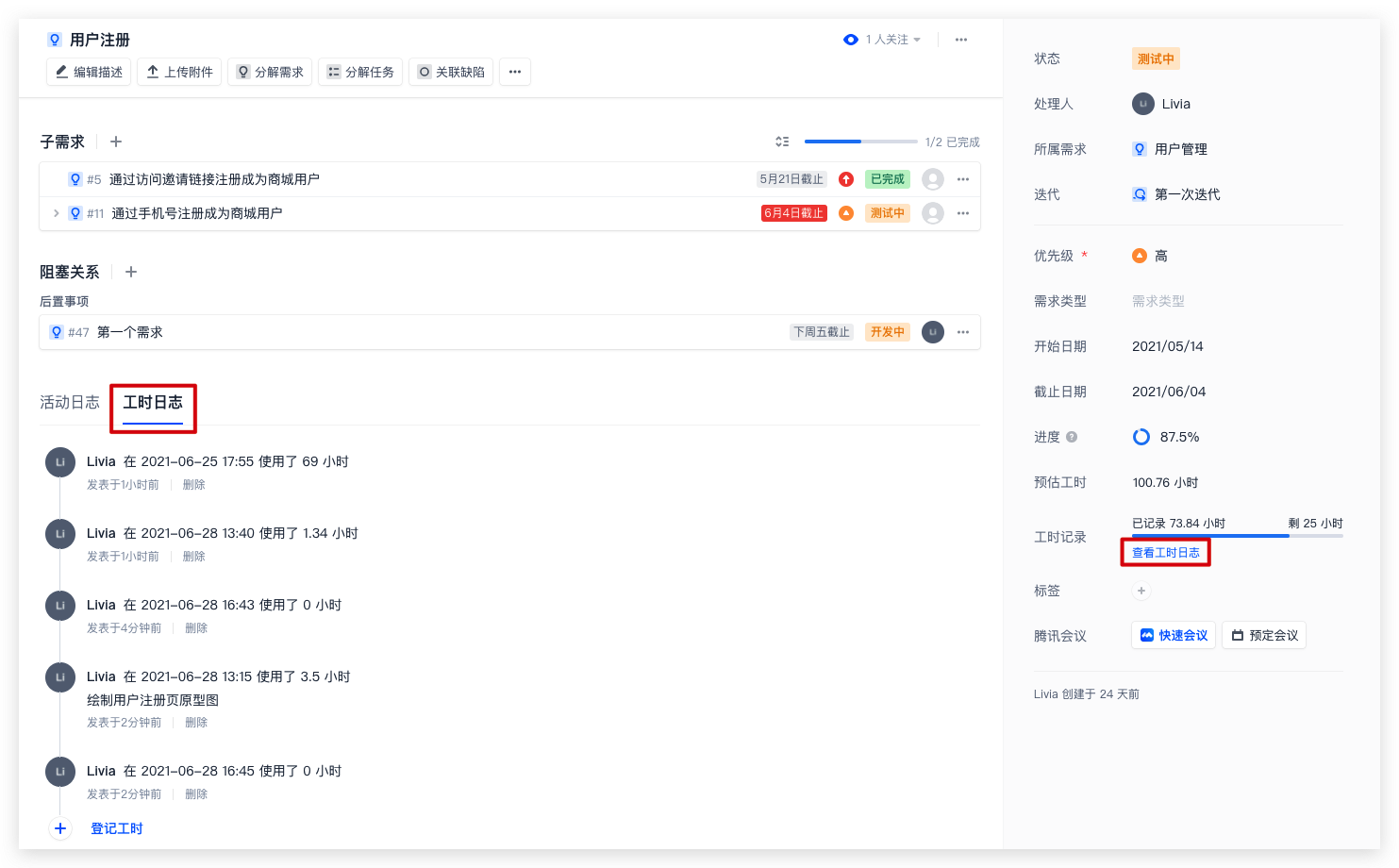
Task: Open more options for #47 row
Action: coord(963,332)
